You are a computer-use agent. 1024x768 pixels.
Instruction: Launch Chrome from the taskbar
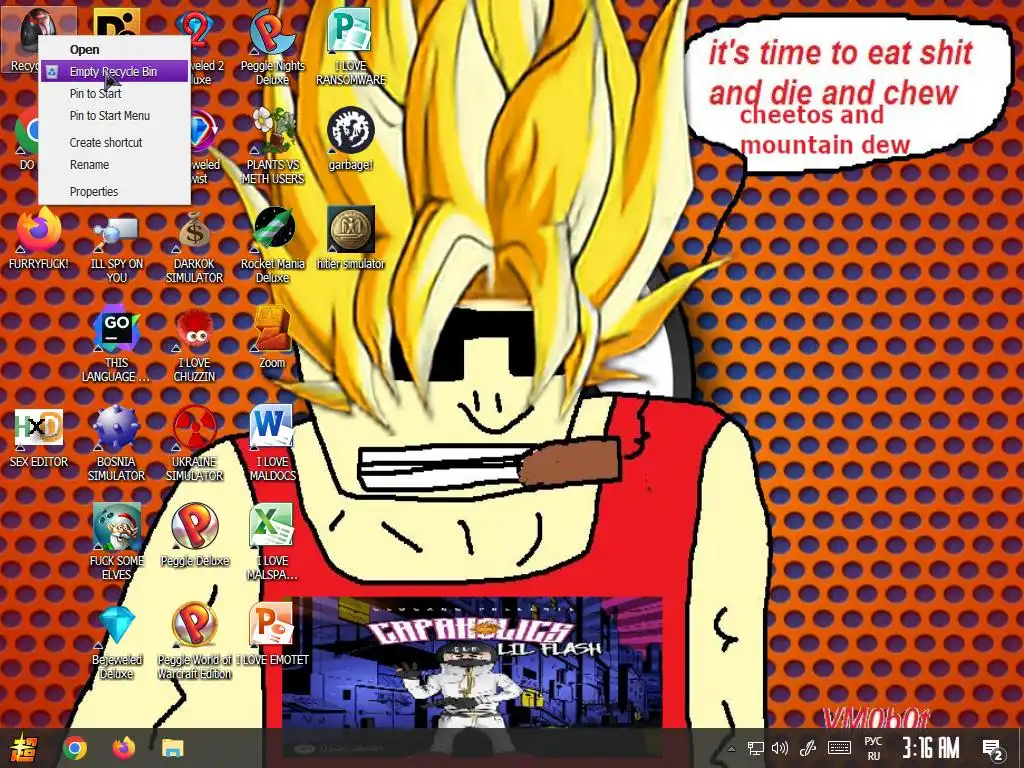coord(74,748)
